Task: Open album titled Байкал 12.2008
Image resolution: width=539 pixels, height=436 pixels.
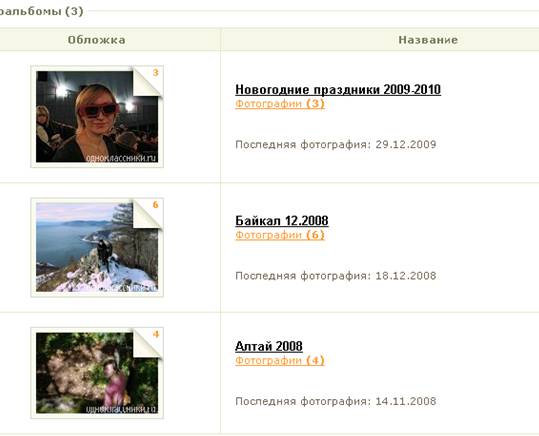Action: pos(282,221)
